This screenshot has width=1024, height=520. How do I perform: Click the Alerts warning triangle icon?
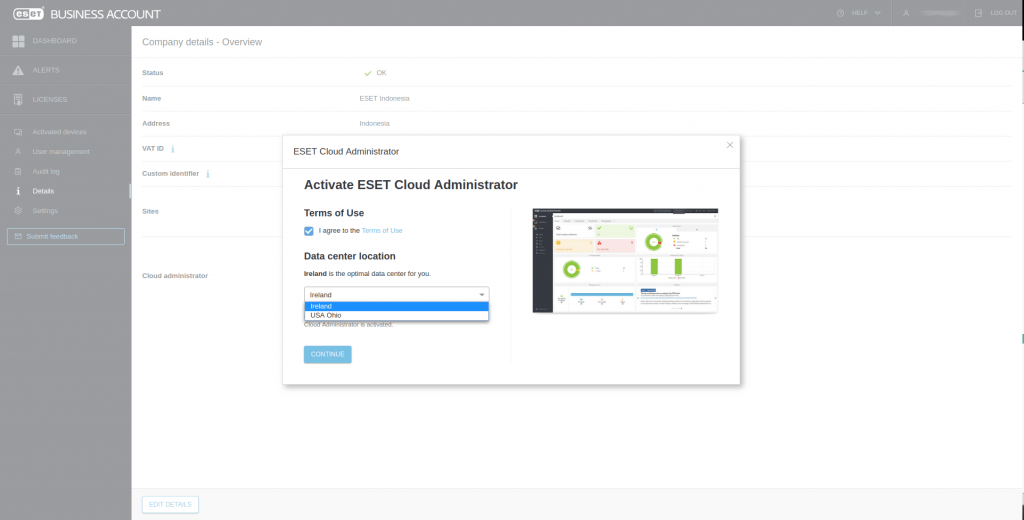[18, 70]
